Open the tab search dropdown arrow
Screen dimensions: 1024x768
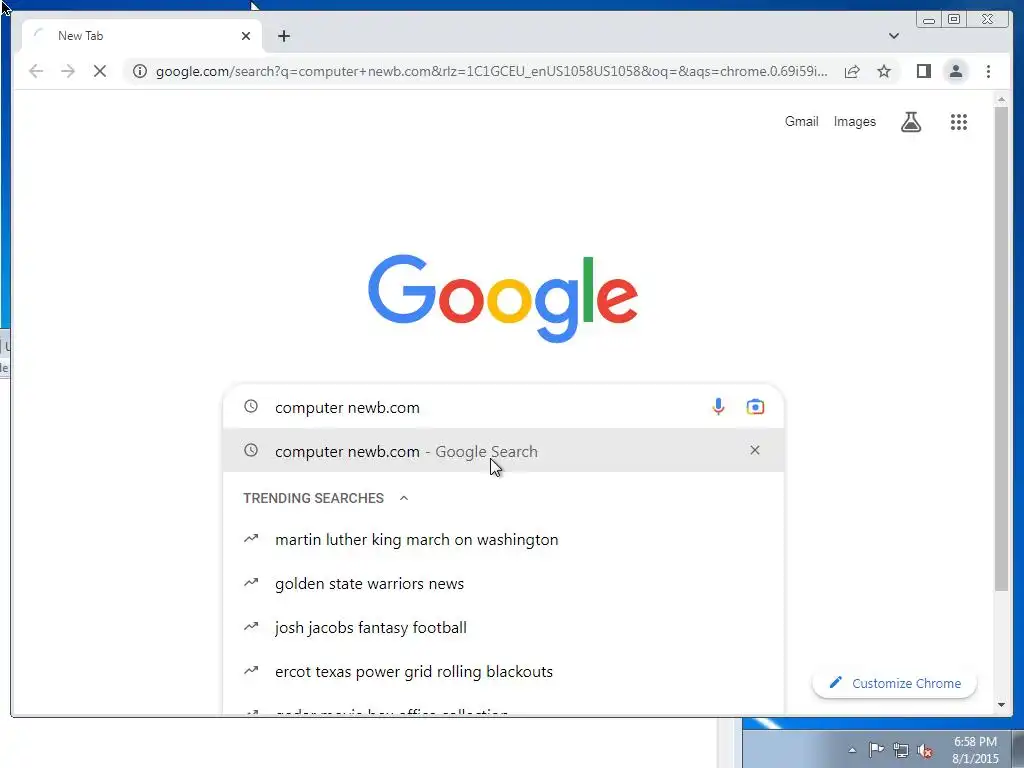(893, 36)
